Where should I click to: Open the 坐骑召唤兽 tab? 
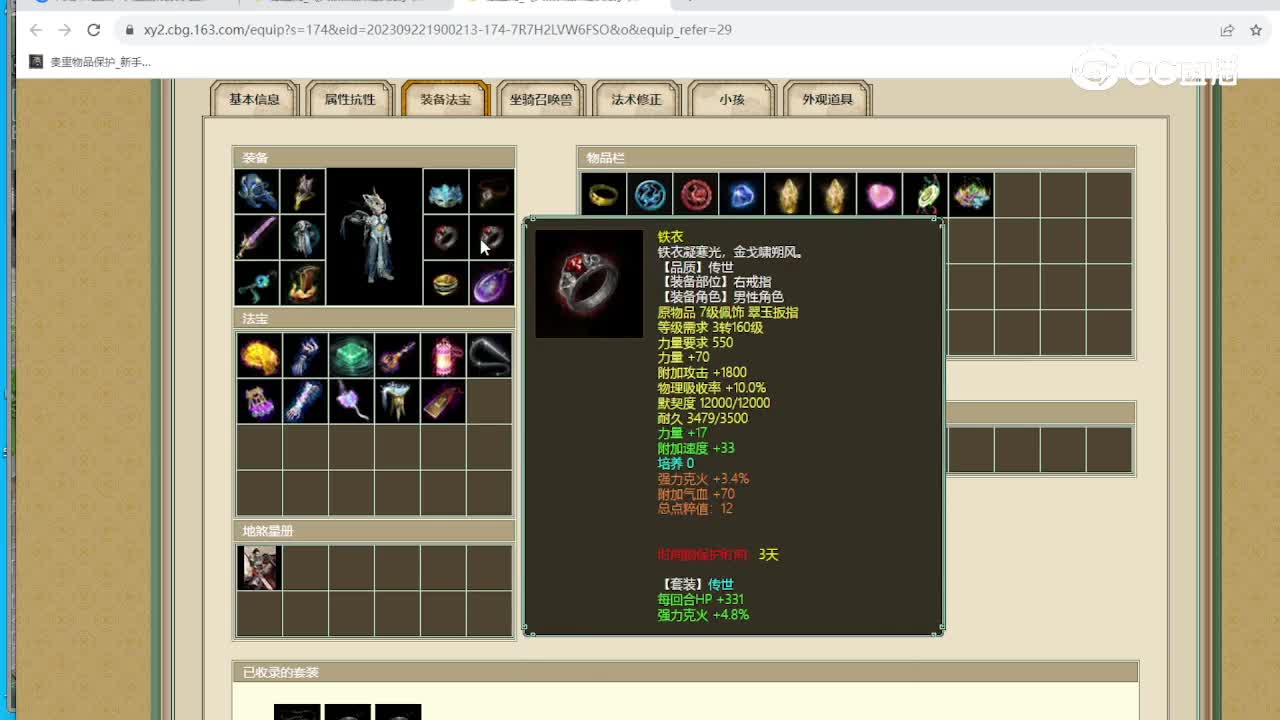click(x=541, y=99)
